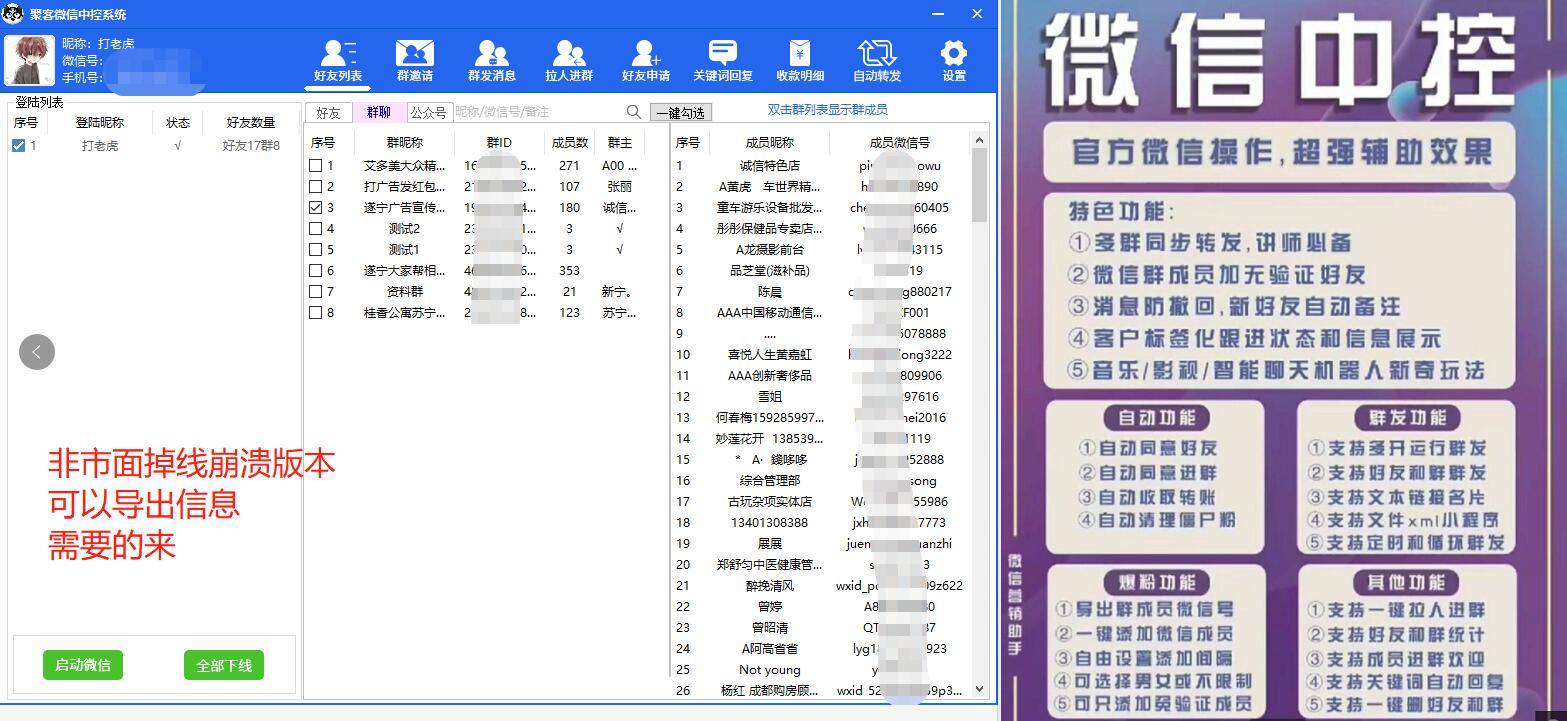Click the green 全部下线 button
Viewport: 1567px width, 721px height.
tap(224, 665)
